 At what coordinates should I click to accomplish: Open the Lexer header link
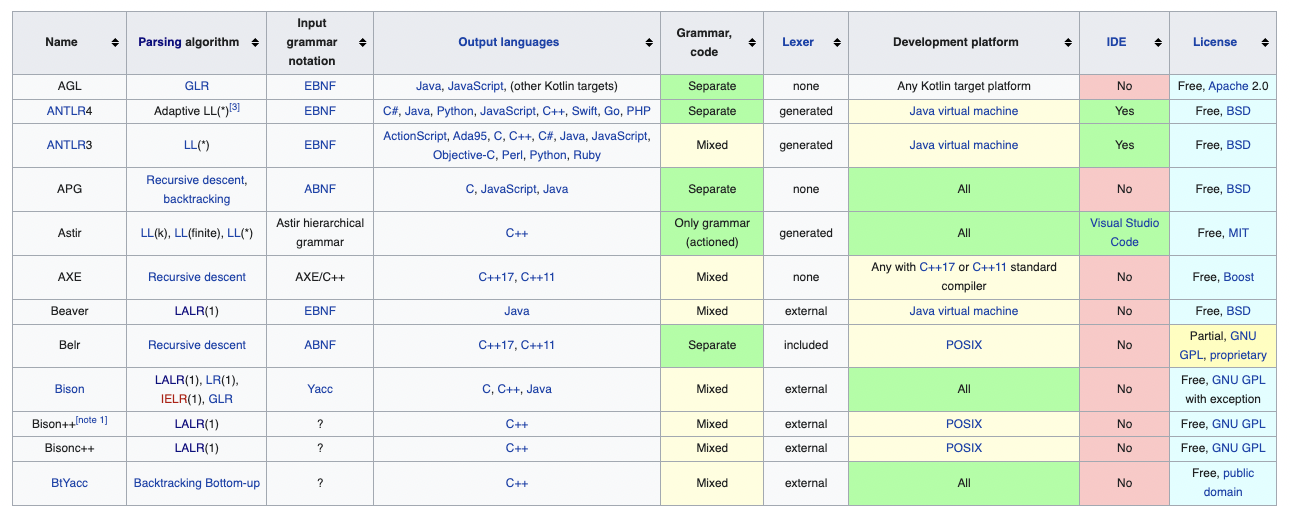[x=798, y=42]
